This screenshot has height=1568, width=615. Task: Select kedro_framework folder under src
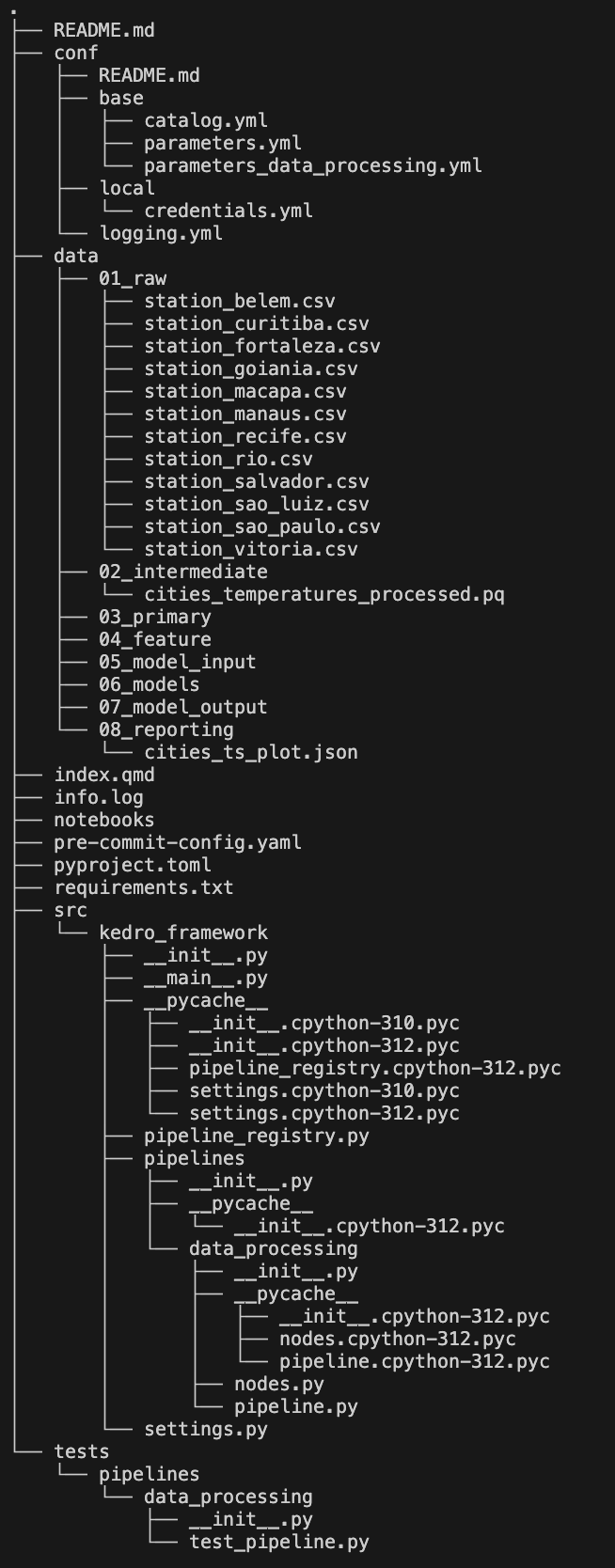(x=183, y=933)
